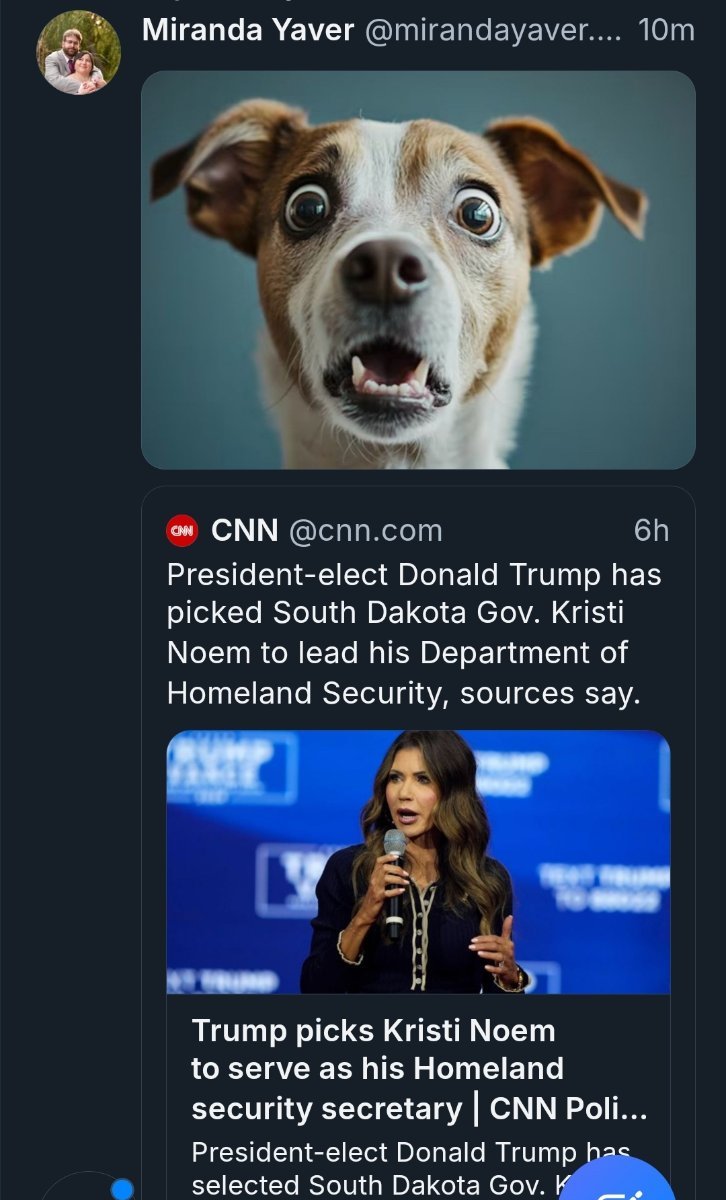
Task: Open quoted CNN post text about Kristi Noem
Action: coord(415,634)
